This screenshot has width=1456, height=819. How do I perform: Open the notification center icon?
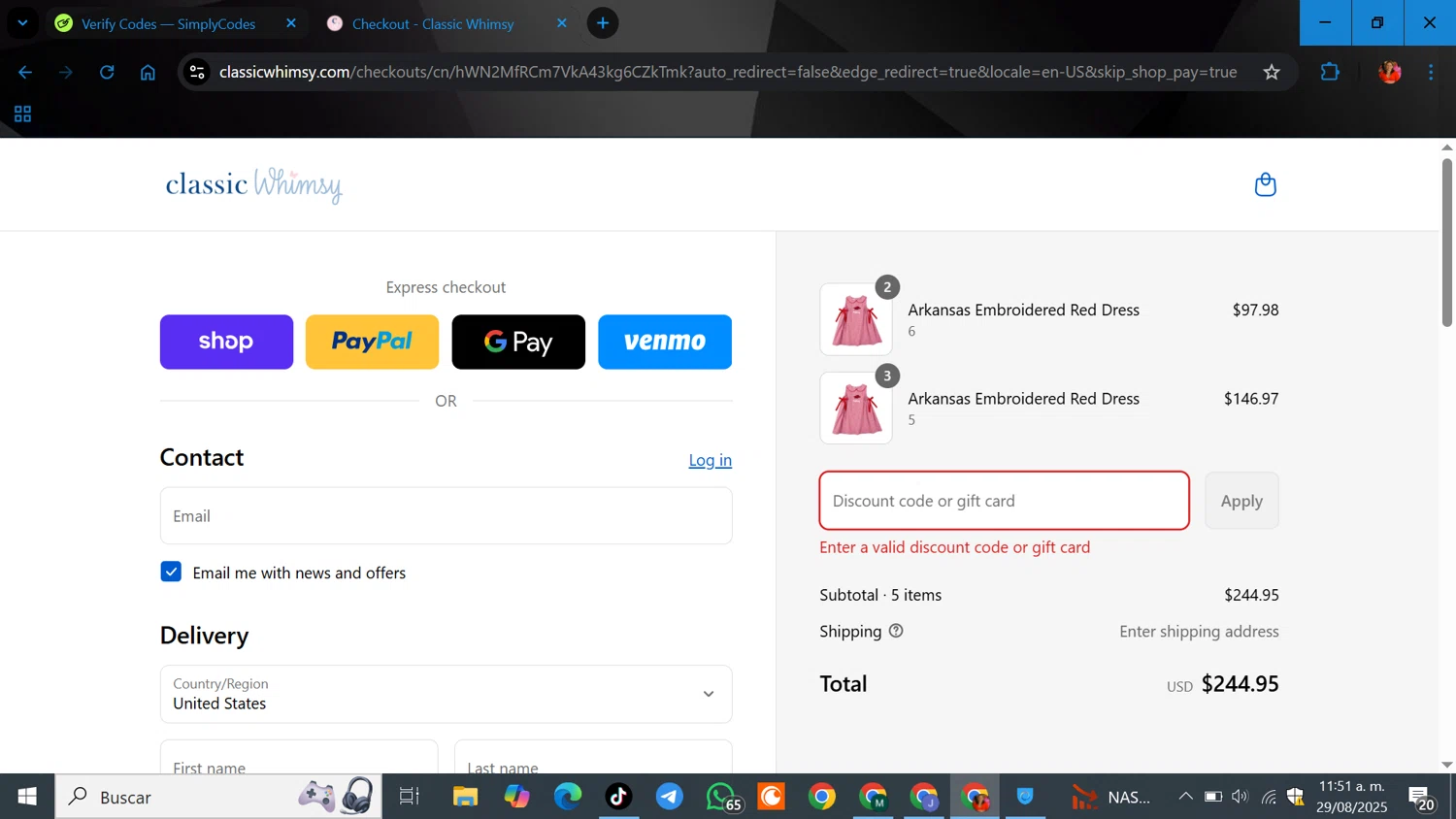pyautogui.click(x=1422, y=799)
